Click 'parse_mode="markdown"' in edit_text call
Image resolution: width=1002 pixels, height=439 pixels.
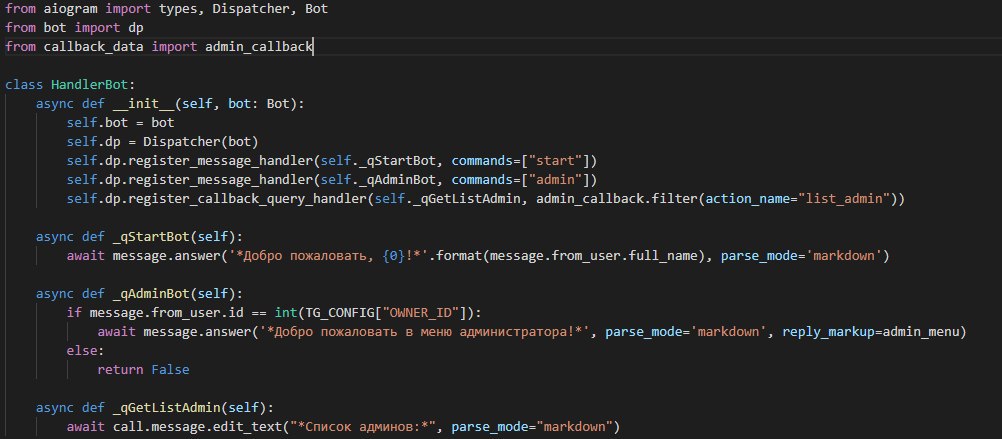(532, 427)
